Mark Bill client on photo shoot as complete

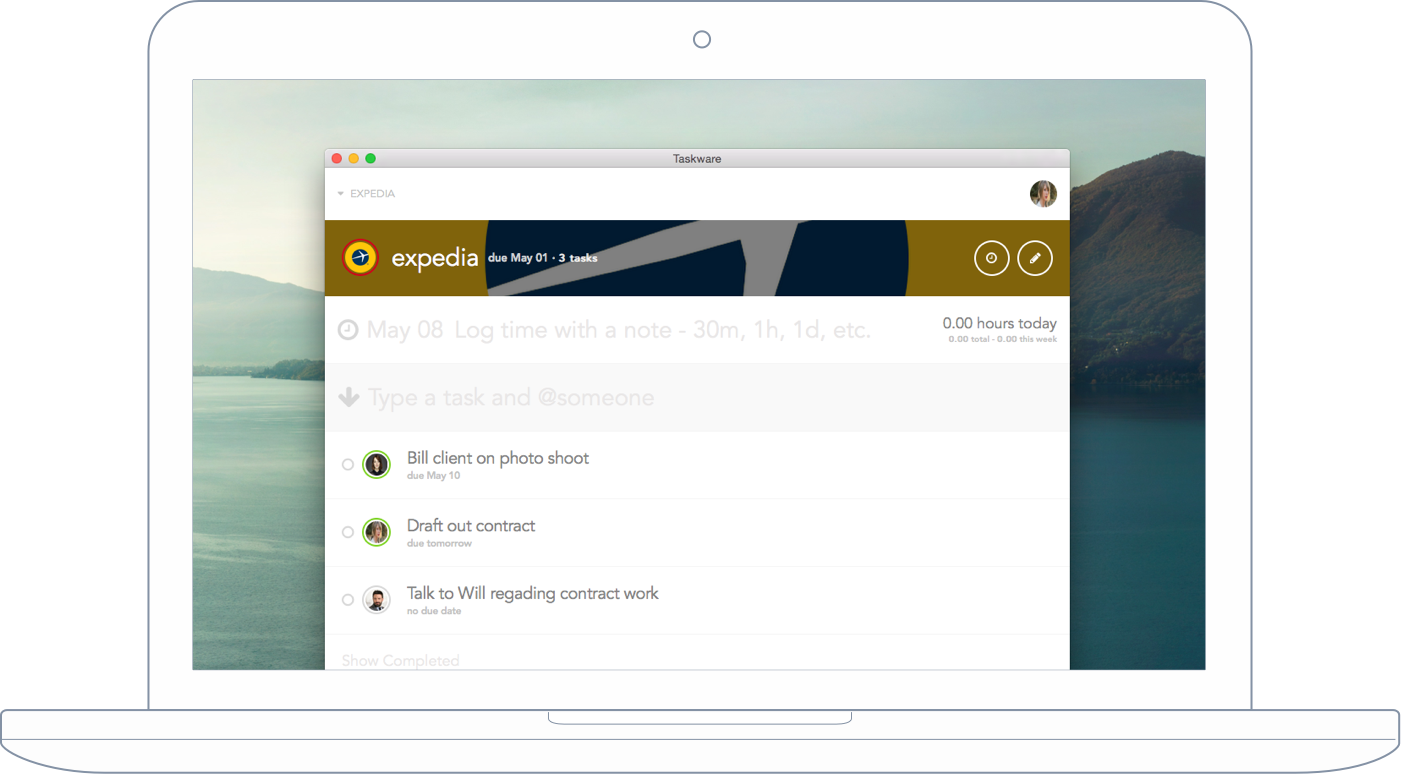pos(347,464)
